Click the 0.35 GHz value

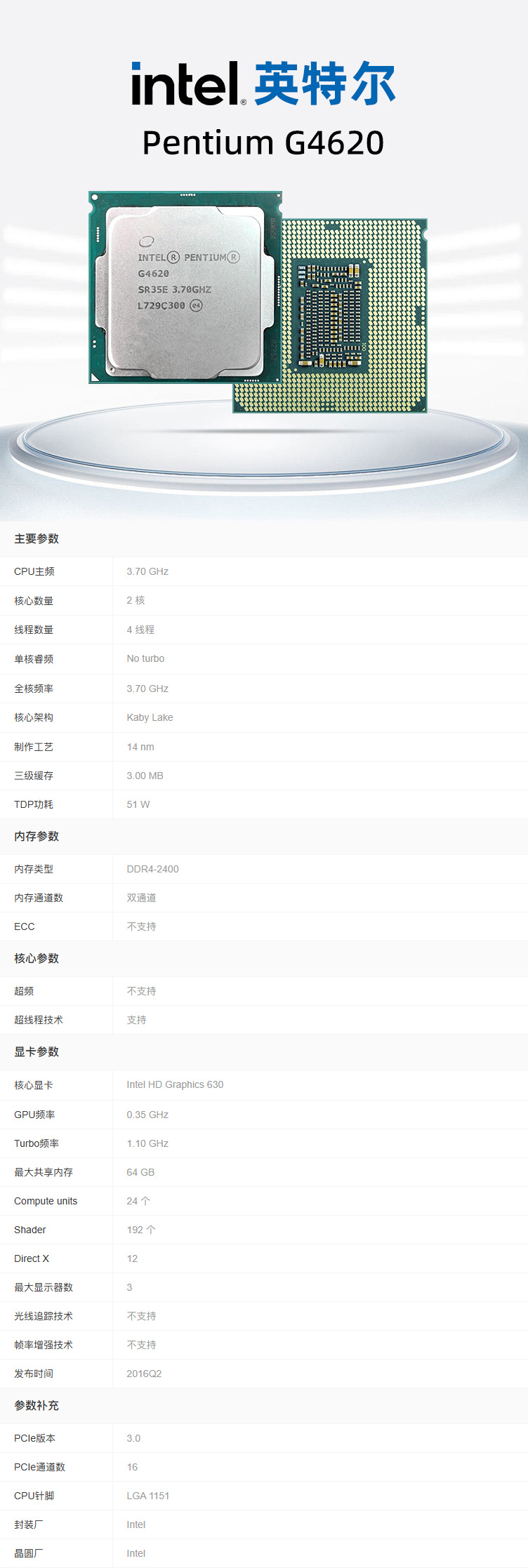(x=147, y=1115)
